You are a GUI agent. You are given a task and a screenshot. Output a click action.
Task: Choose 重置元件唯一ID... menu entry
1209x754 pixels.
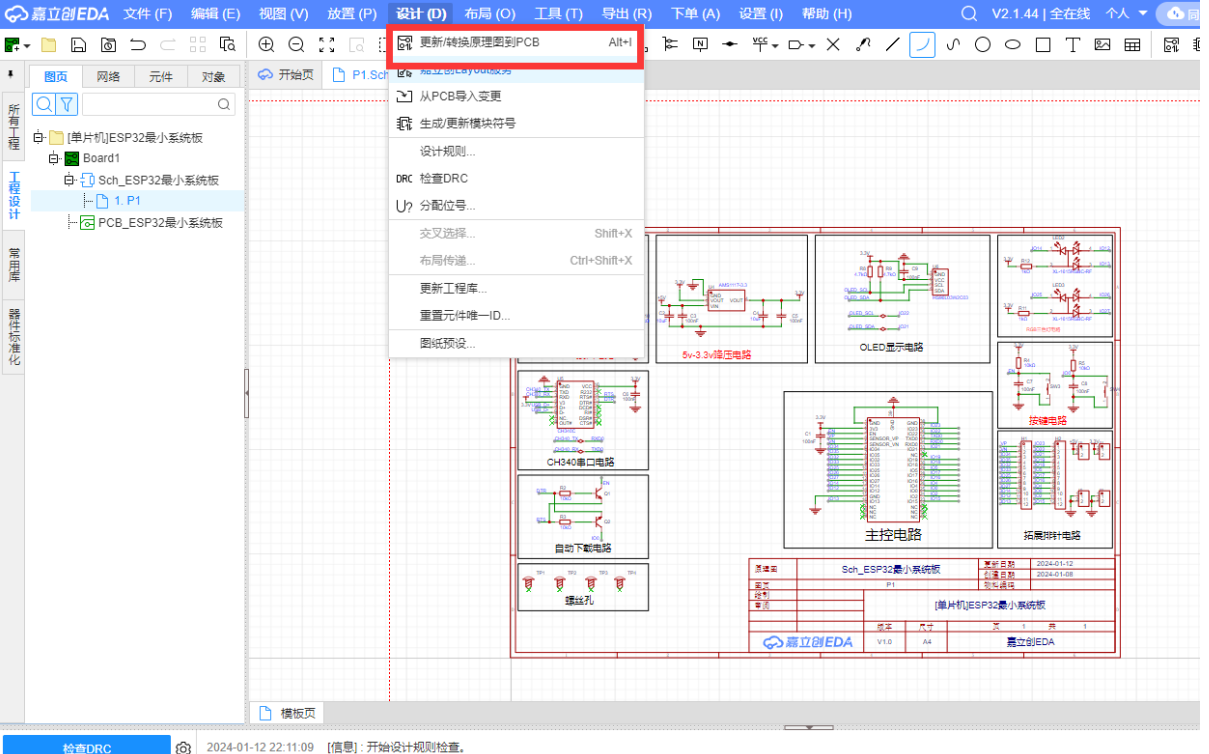[516, 315]
